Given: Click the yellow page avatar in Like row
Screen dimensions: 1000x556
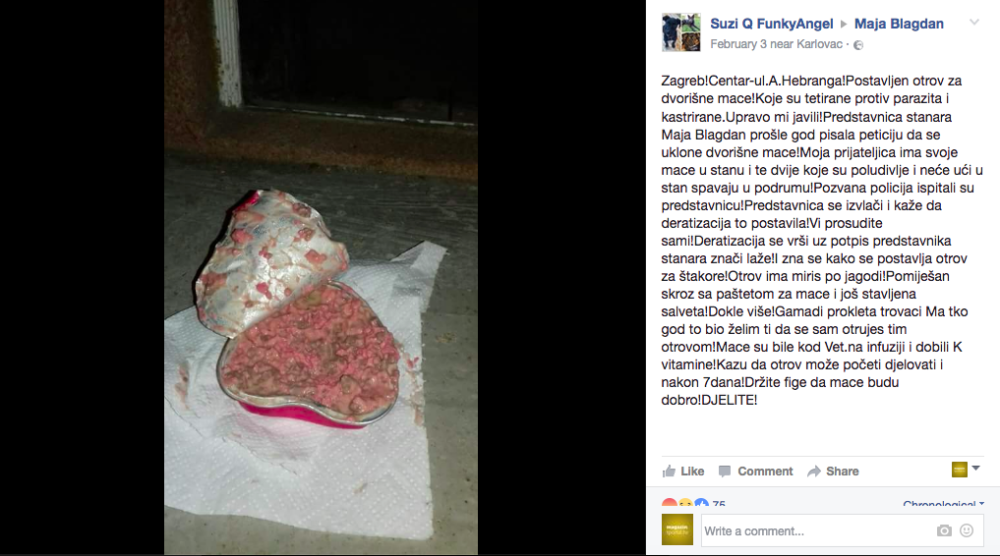Looking at the screenshot, I should point(959,470).
